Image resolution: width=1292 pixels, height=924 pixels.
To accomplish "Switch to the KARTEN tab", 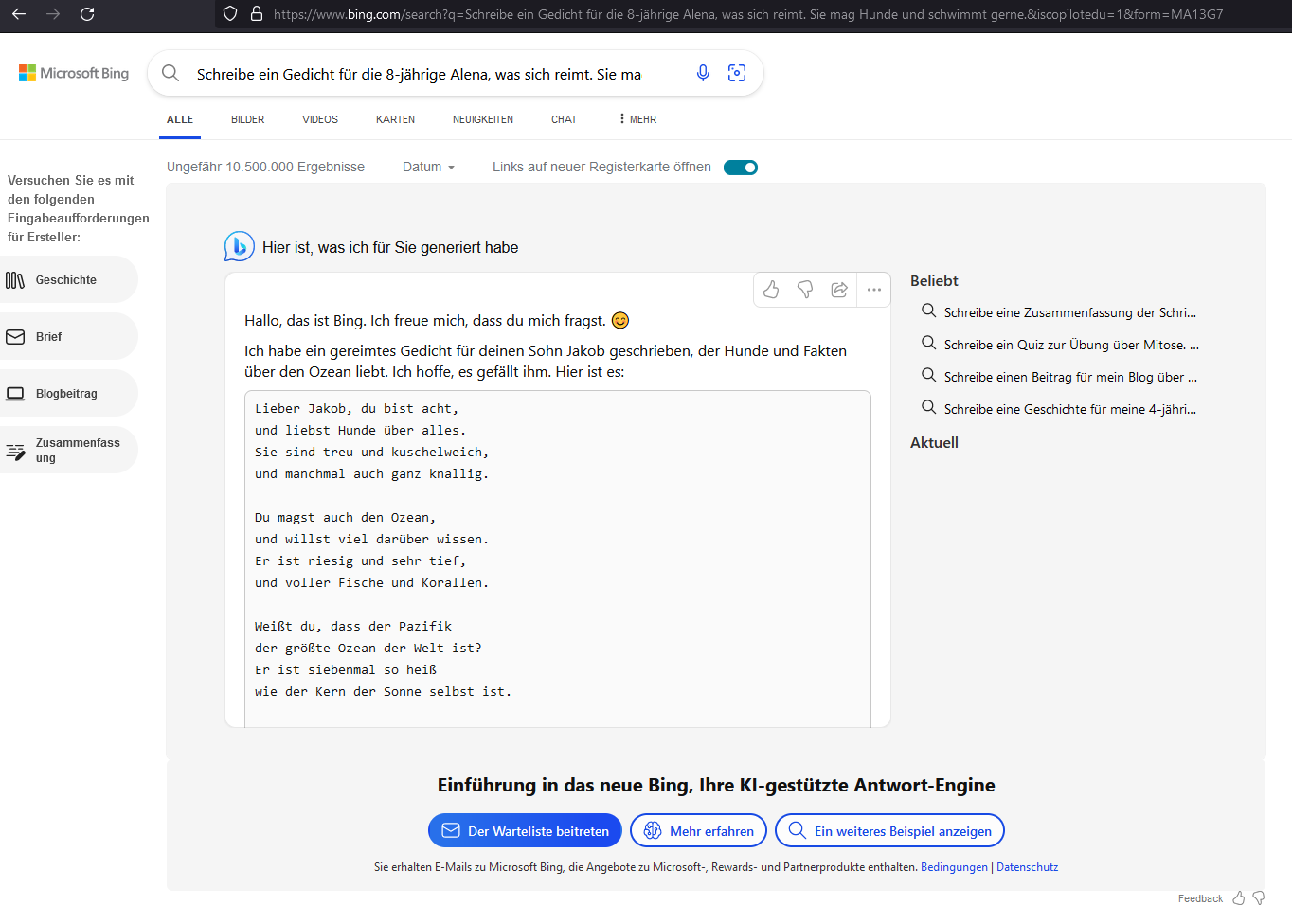I will [395, 119].
